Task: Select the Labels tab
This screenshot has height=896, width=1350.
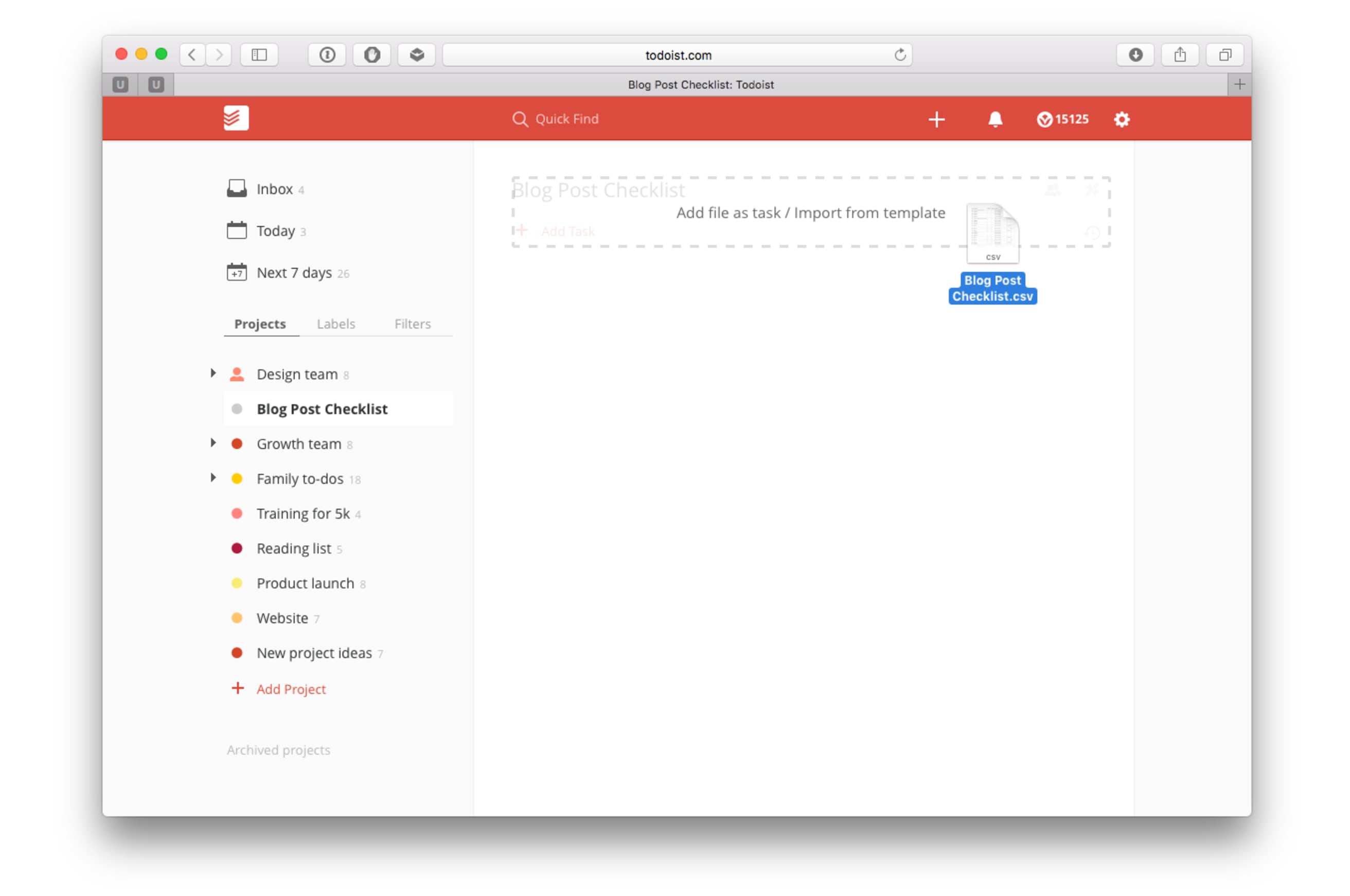Action: (x=336, y=324)
